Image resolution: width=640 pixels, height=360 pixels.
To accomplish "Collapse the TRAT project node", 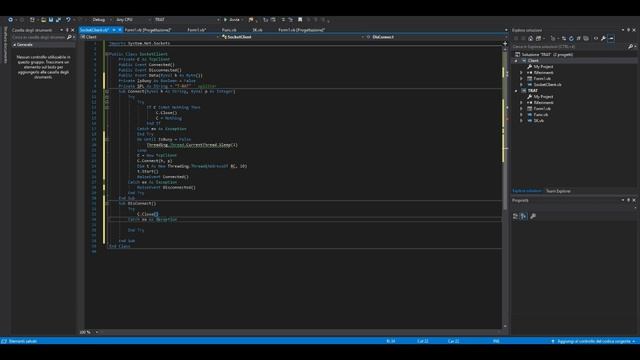I will click(516, 91).
